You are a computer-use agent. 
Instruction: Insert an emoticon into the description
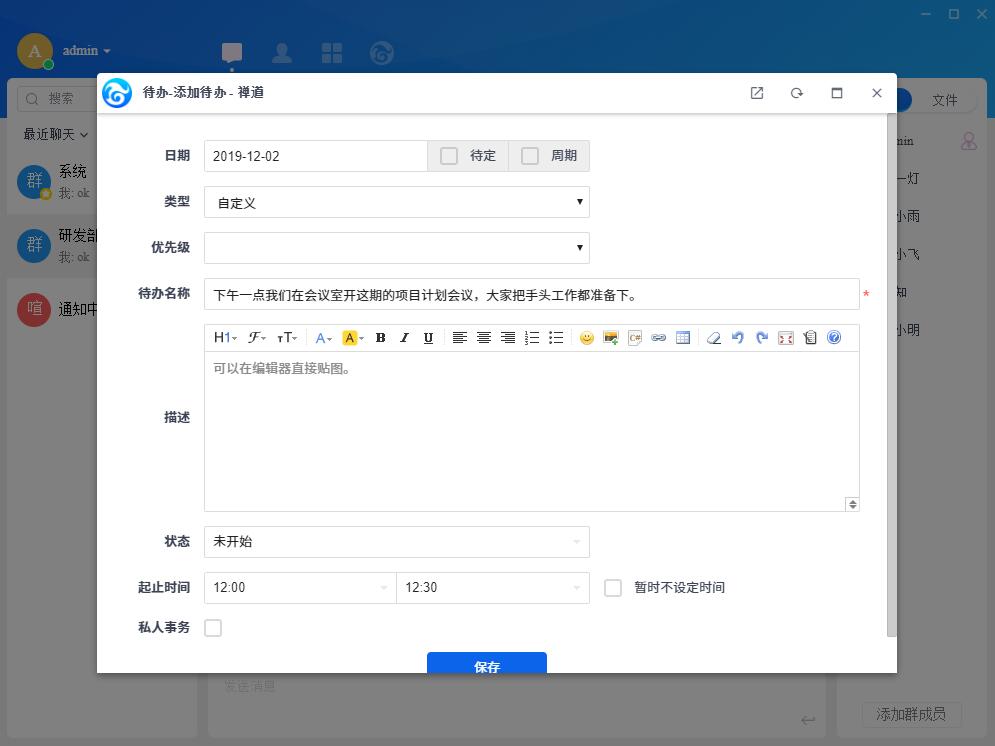(x=587, y=338)
